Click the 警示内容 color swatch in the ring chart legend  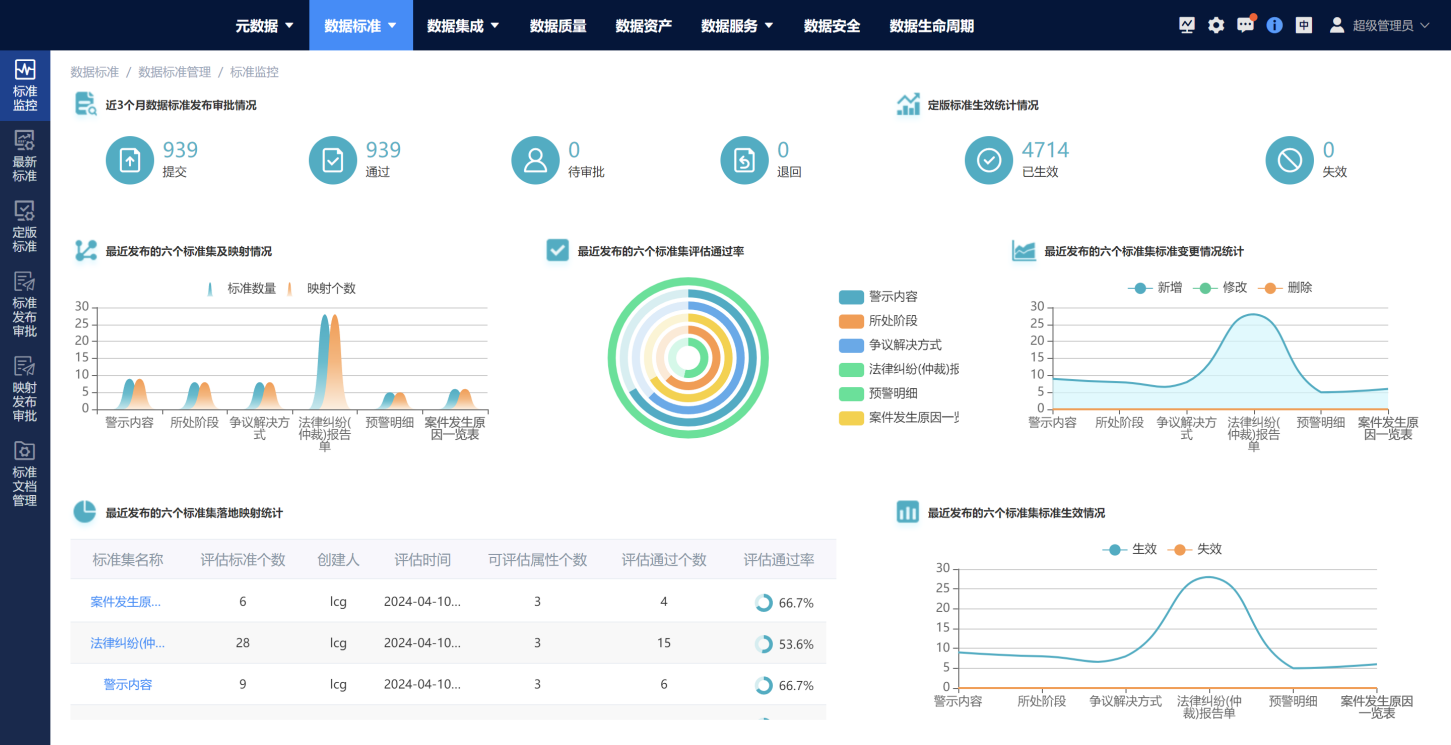(851, 297)
